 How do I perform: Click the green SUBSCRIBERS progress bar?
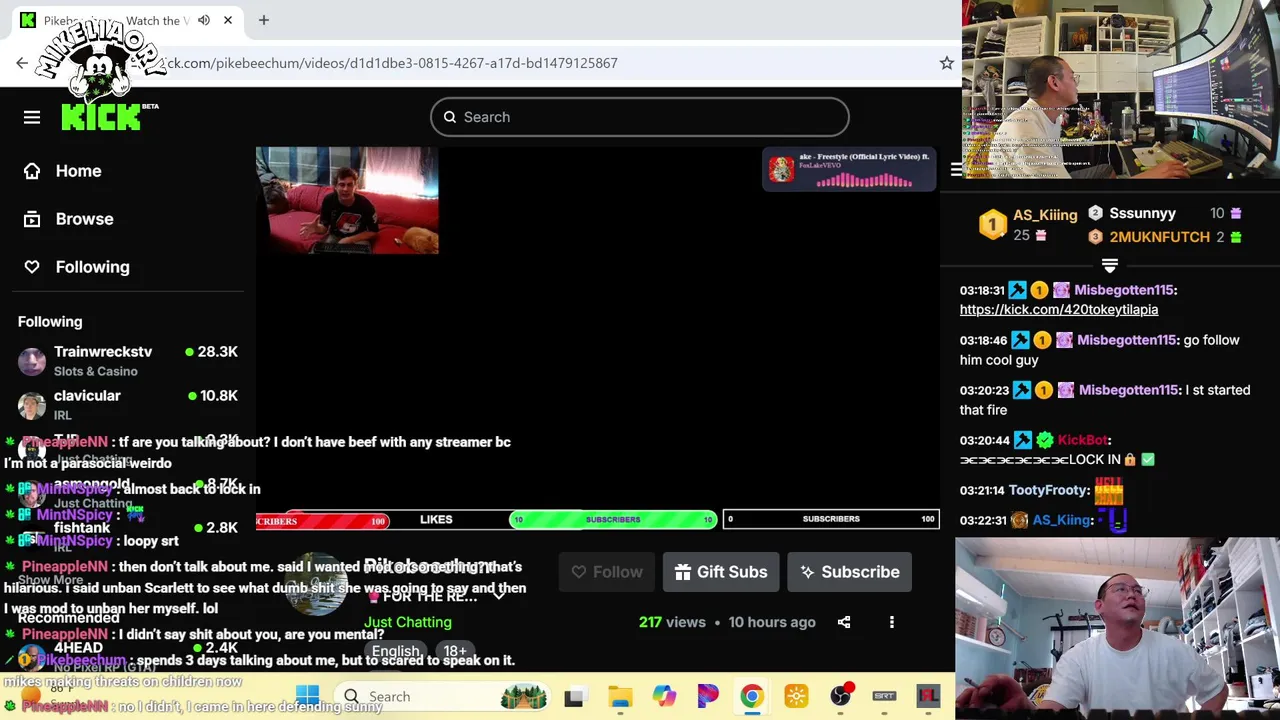(613, 520)
